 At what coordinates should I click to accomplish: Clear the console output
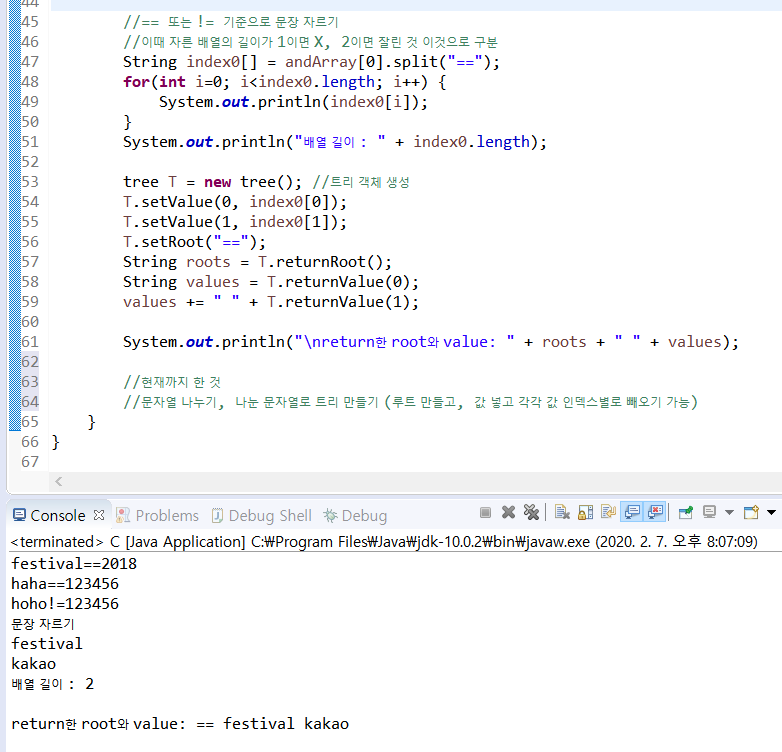[x=562, y=513]
